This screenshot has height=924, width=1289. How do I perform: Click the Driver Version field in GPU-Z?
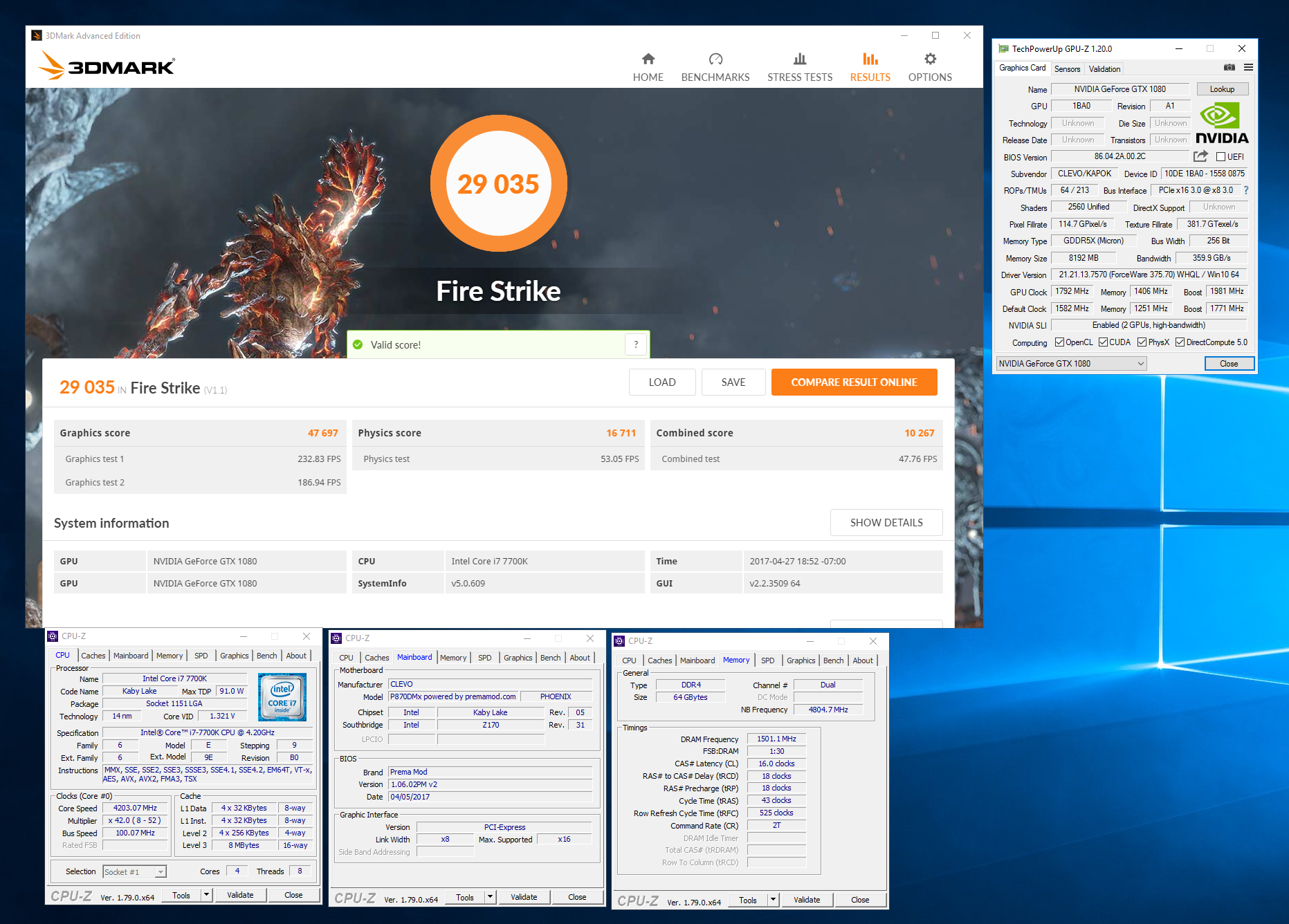(x=1149, y=275)
